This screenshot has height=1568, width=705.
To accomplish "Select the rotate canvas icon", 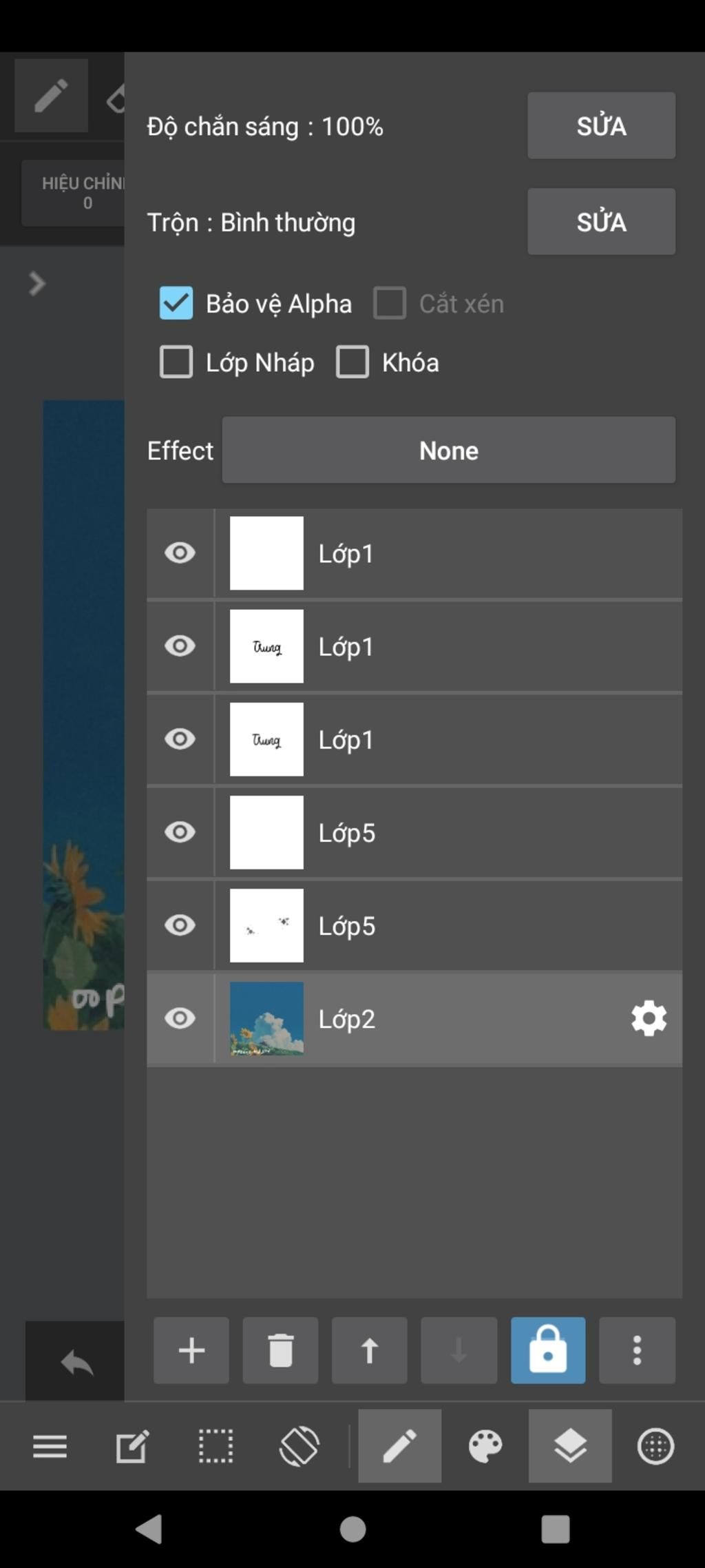I will point(299,1445).
